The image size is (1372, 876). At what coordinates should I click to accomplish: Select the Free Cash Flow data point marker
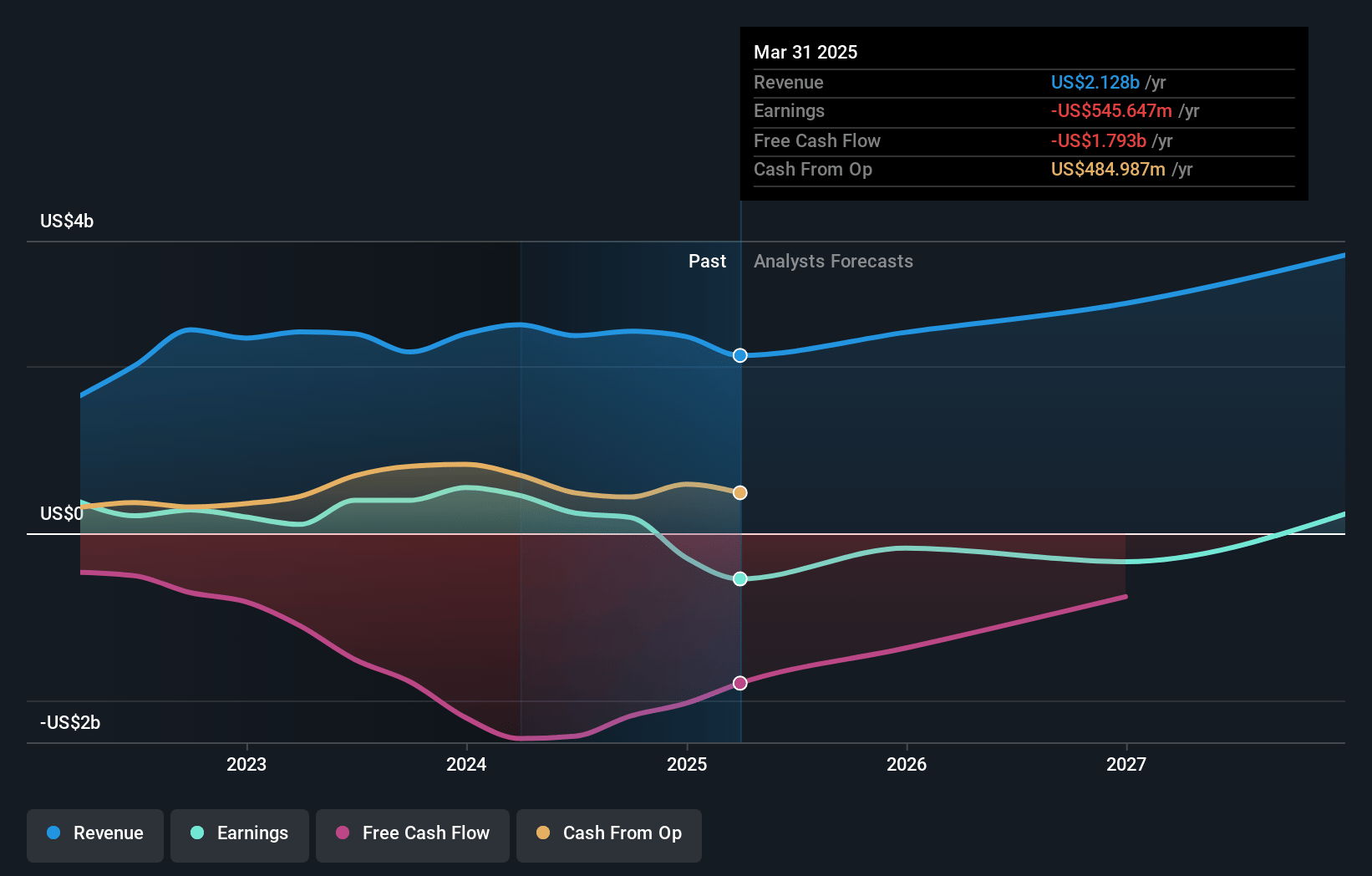tap(740, 683)
